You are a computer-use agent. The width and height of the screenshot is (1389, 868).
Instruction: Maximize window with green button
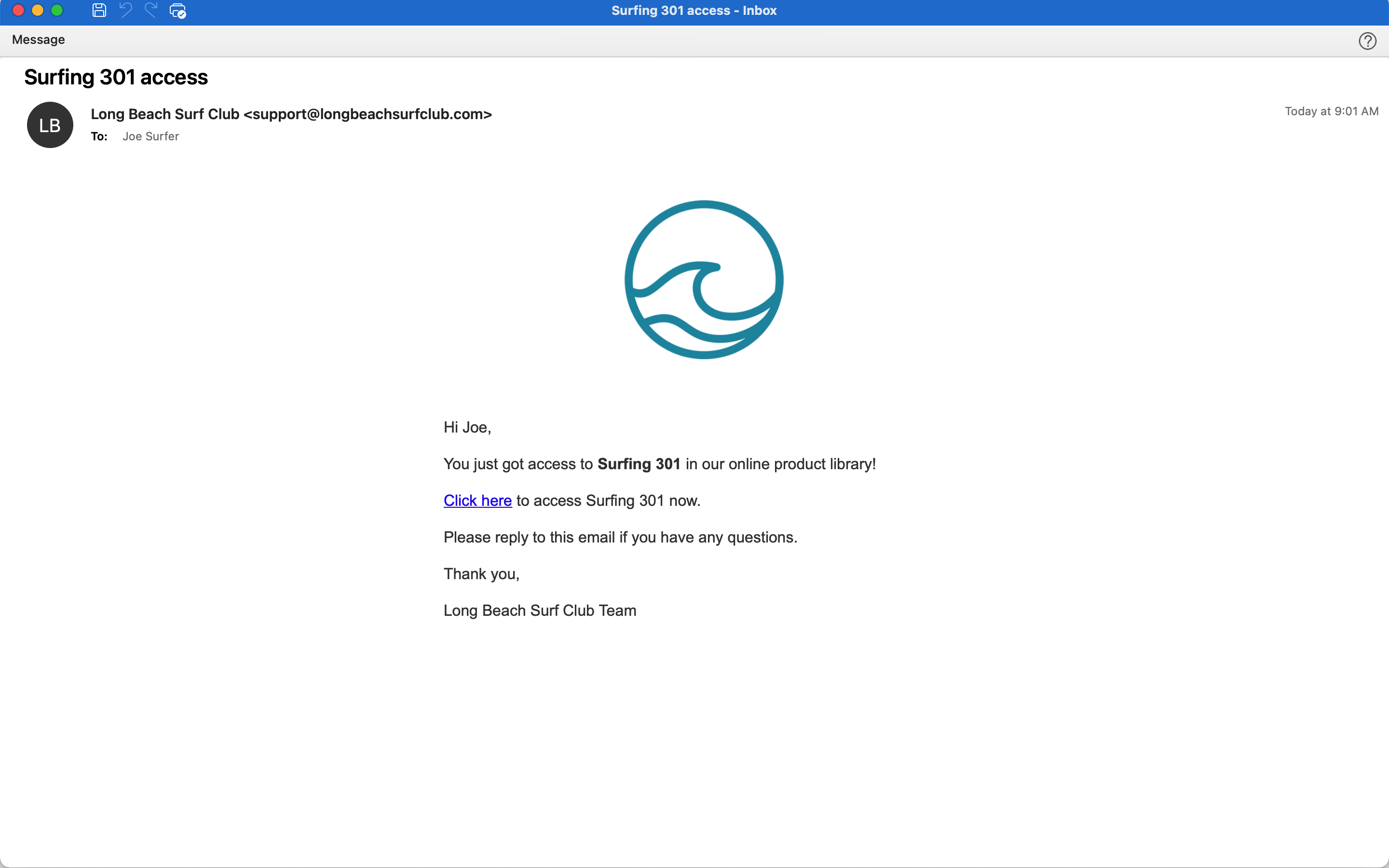tap(57, 10)
